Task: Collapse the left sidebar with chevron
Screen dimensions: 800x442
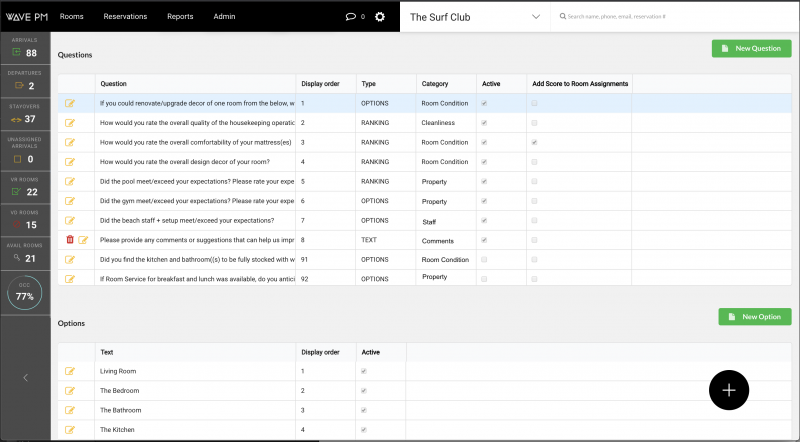Action: pyautogui.click(x=25, y=377)
